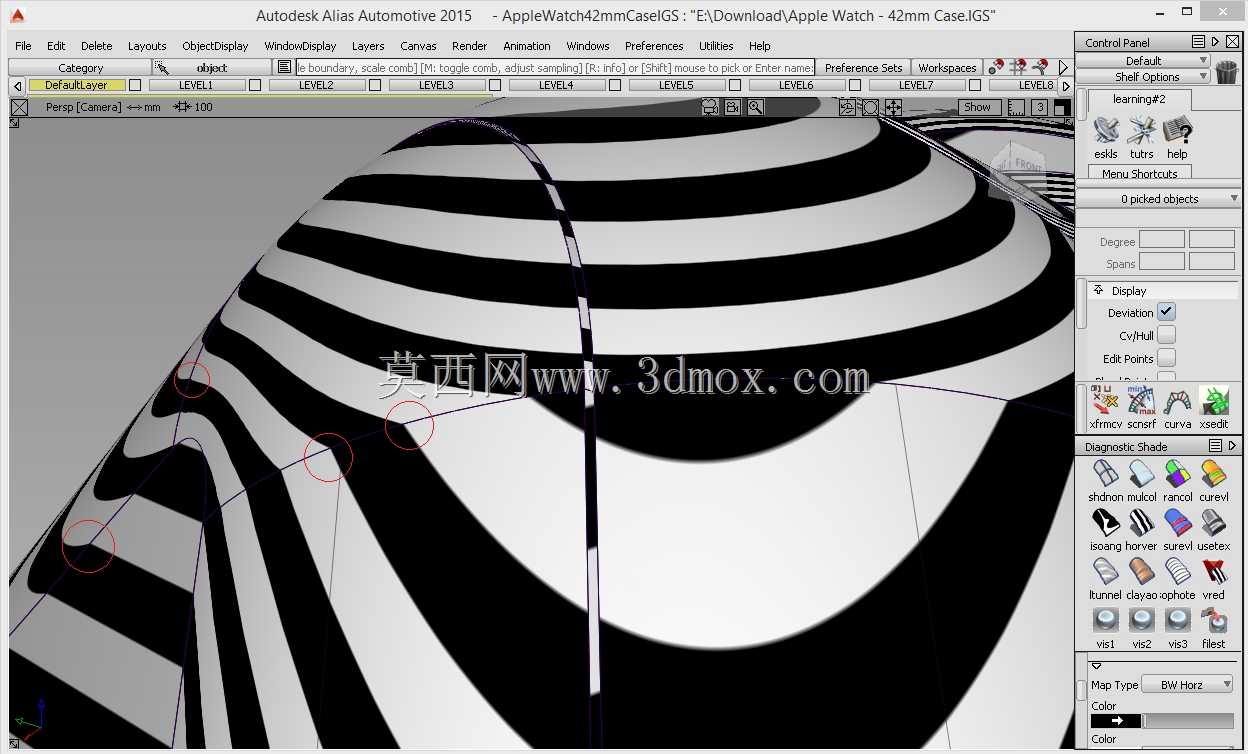Image resolution: width=1248 pixels, height=754 pixels.
Task: Apply usetex texture shading
Action: point(1213,523)
